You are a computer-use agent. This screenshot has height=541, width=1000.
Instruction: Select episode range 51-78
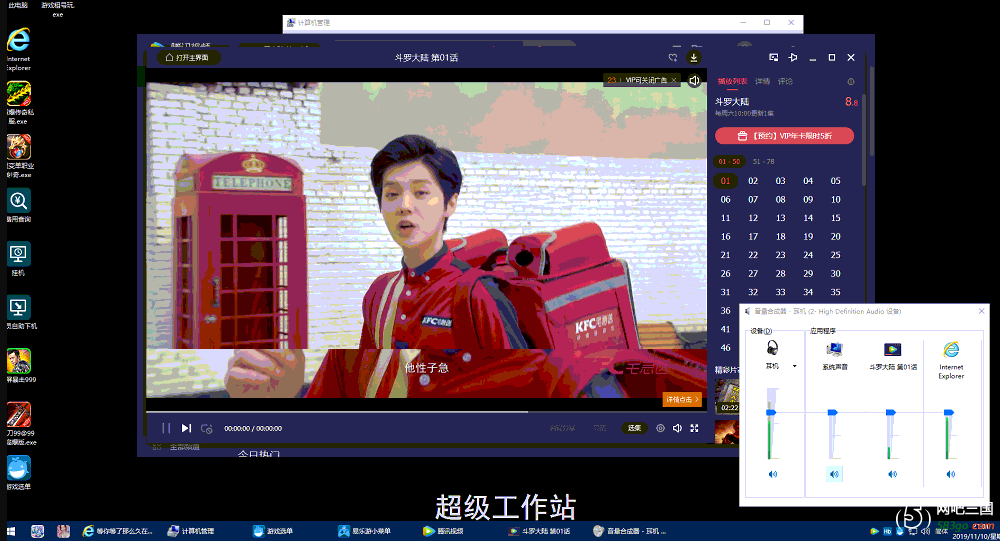coord(763,161)
